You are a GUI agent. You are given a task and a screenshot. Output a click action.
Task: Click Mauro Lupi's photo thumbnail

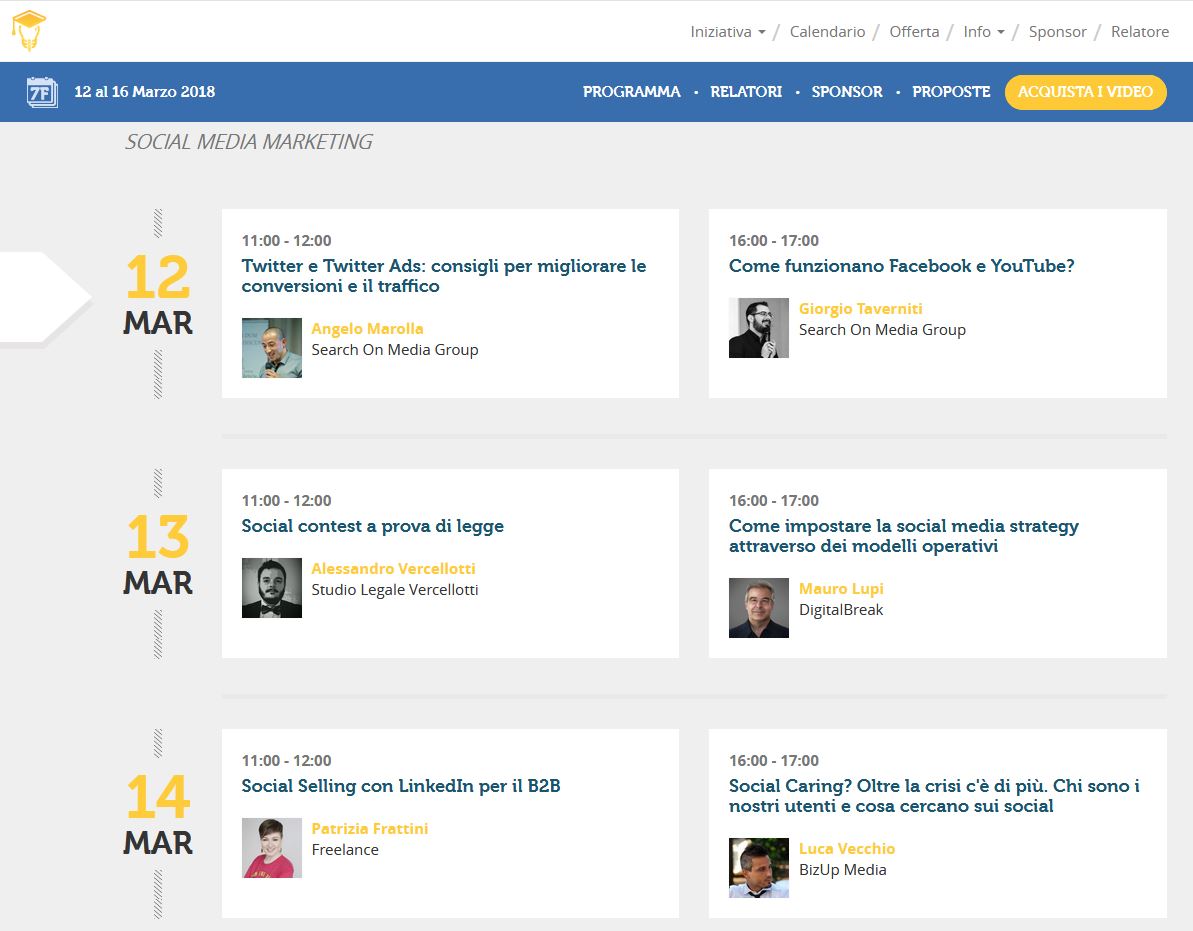click(x=759, y=608)
